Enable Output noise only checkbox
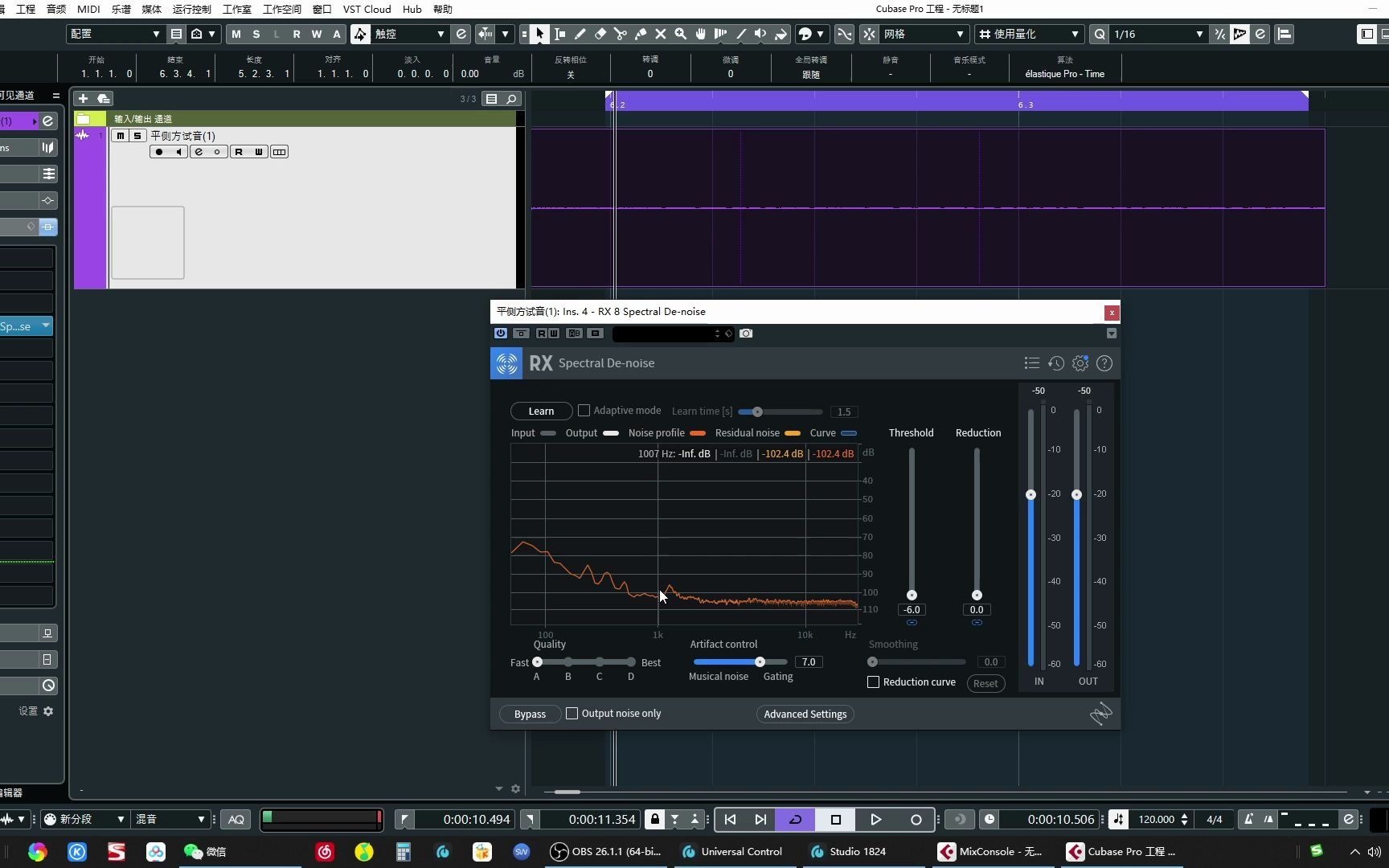The height and width of the screenshot is (868, 1389). pyautogui.click(x=572, y=714)
